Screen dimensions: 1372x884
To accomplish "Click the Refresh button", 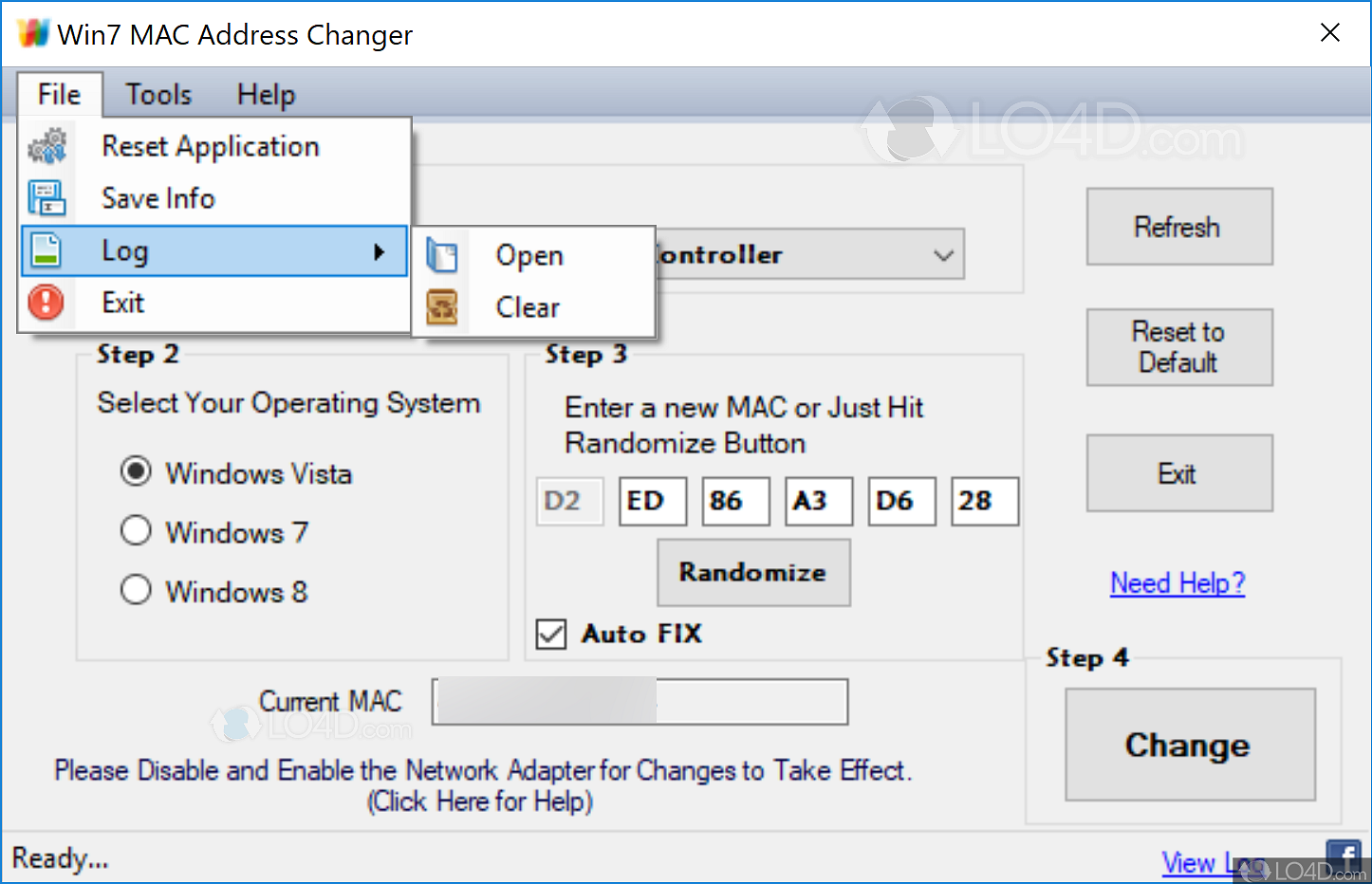I will coord(1179,227).
